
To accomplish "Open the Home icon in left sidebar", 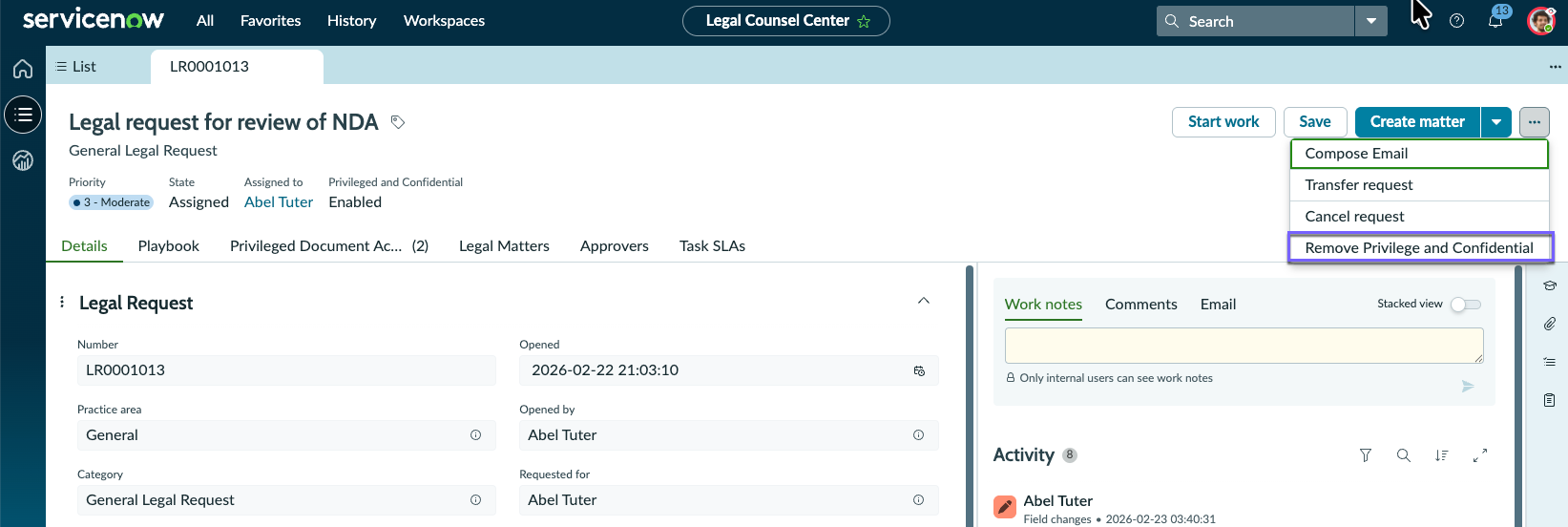I will point(23,69).
